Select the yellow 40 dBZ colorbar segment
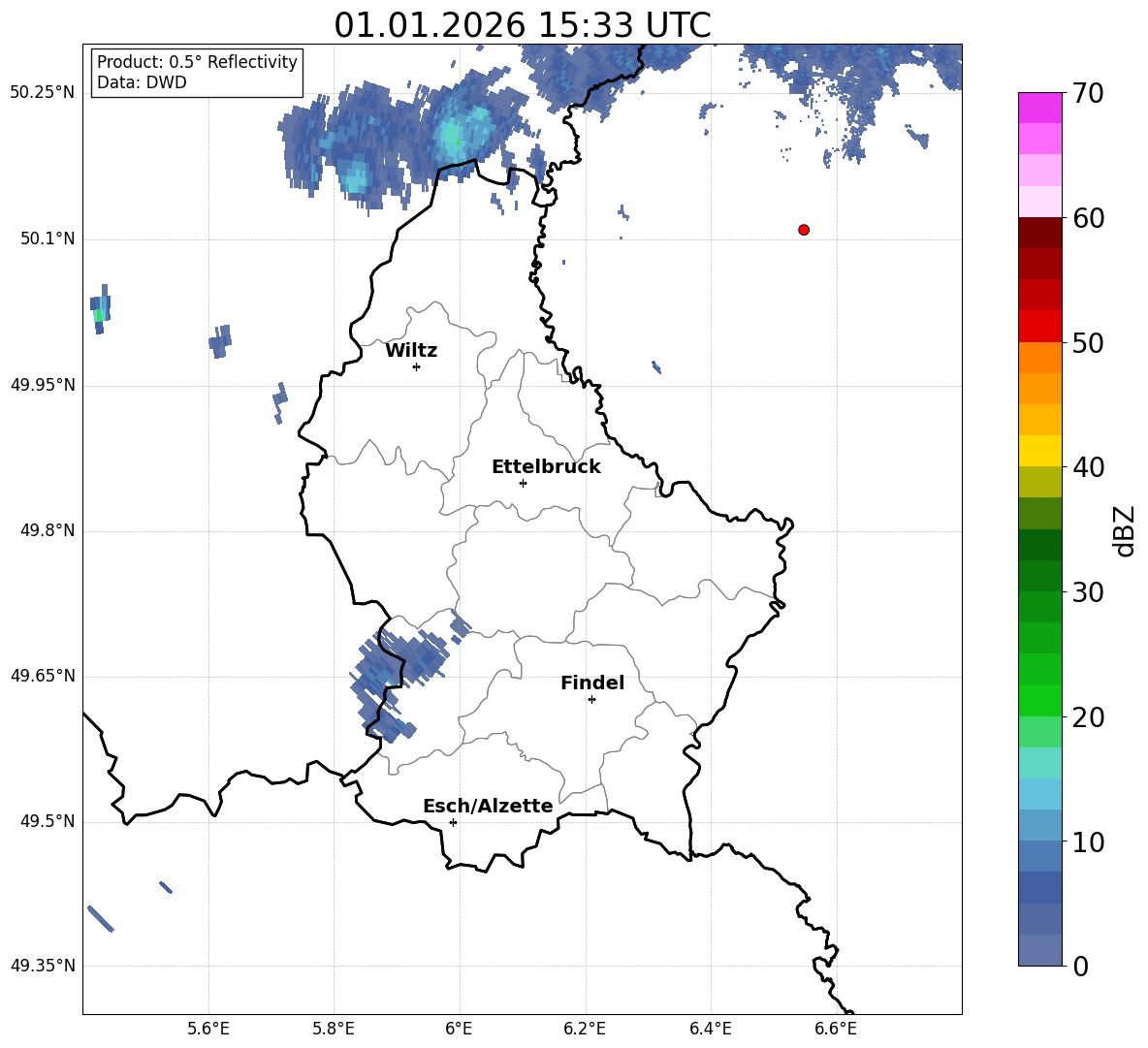This screenshot has width=1148, height=1048. click(1039, 451)
